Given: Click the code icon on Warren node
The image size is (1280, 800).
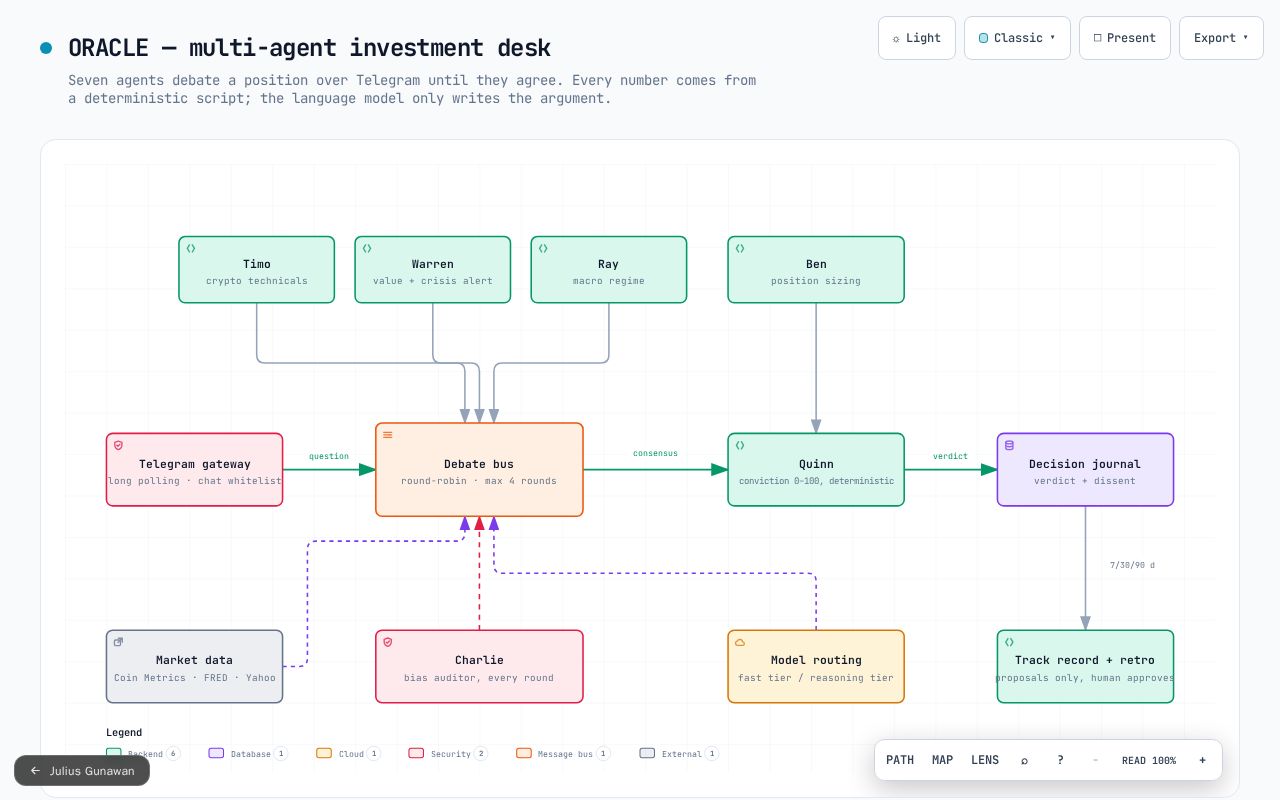Looking at the screenshot, I should click(367, 248).
